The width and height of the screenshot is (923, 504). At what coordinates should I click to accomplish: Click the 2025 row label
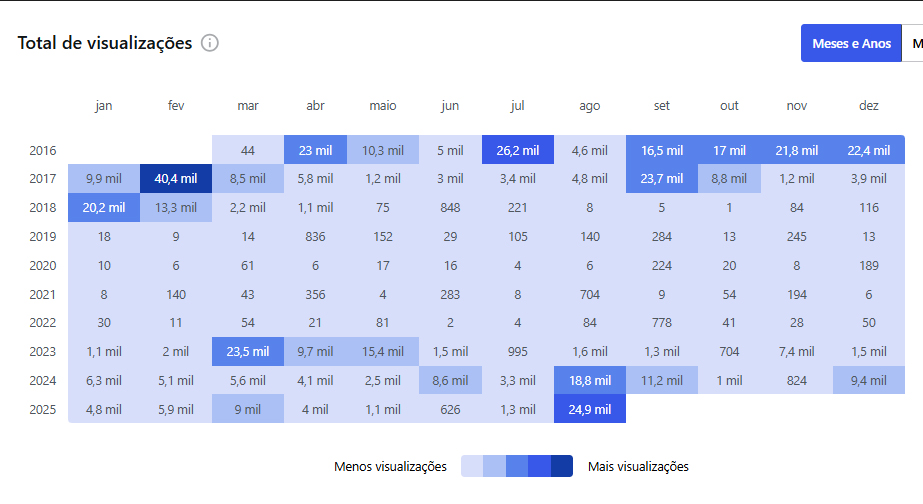43,409
